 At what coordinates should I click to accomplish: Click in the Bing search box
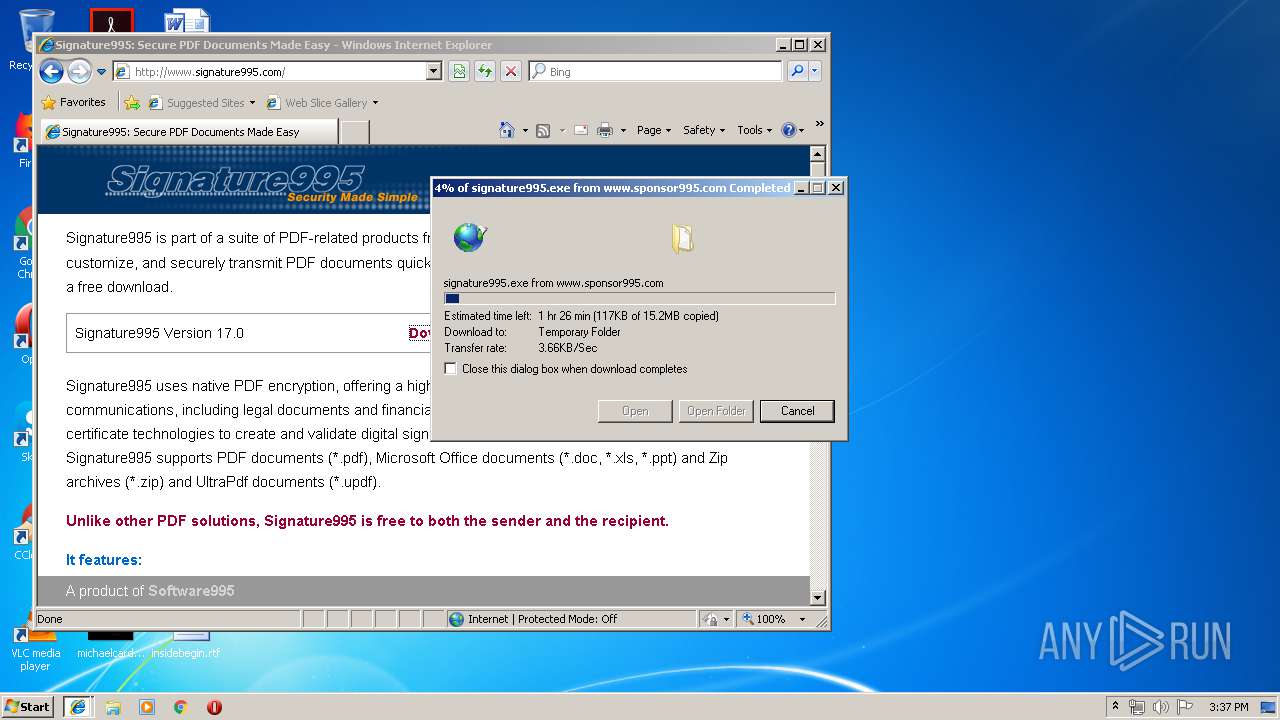pos(656,72)
